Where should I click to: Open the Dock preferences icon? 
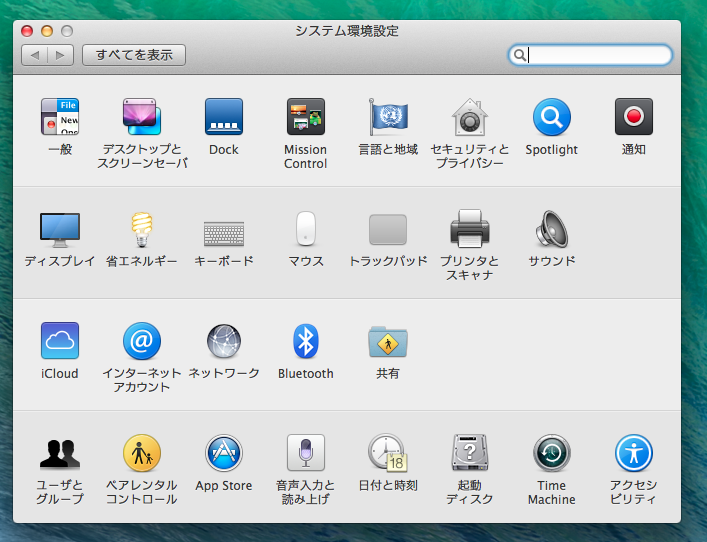224,117
